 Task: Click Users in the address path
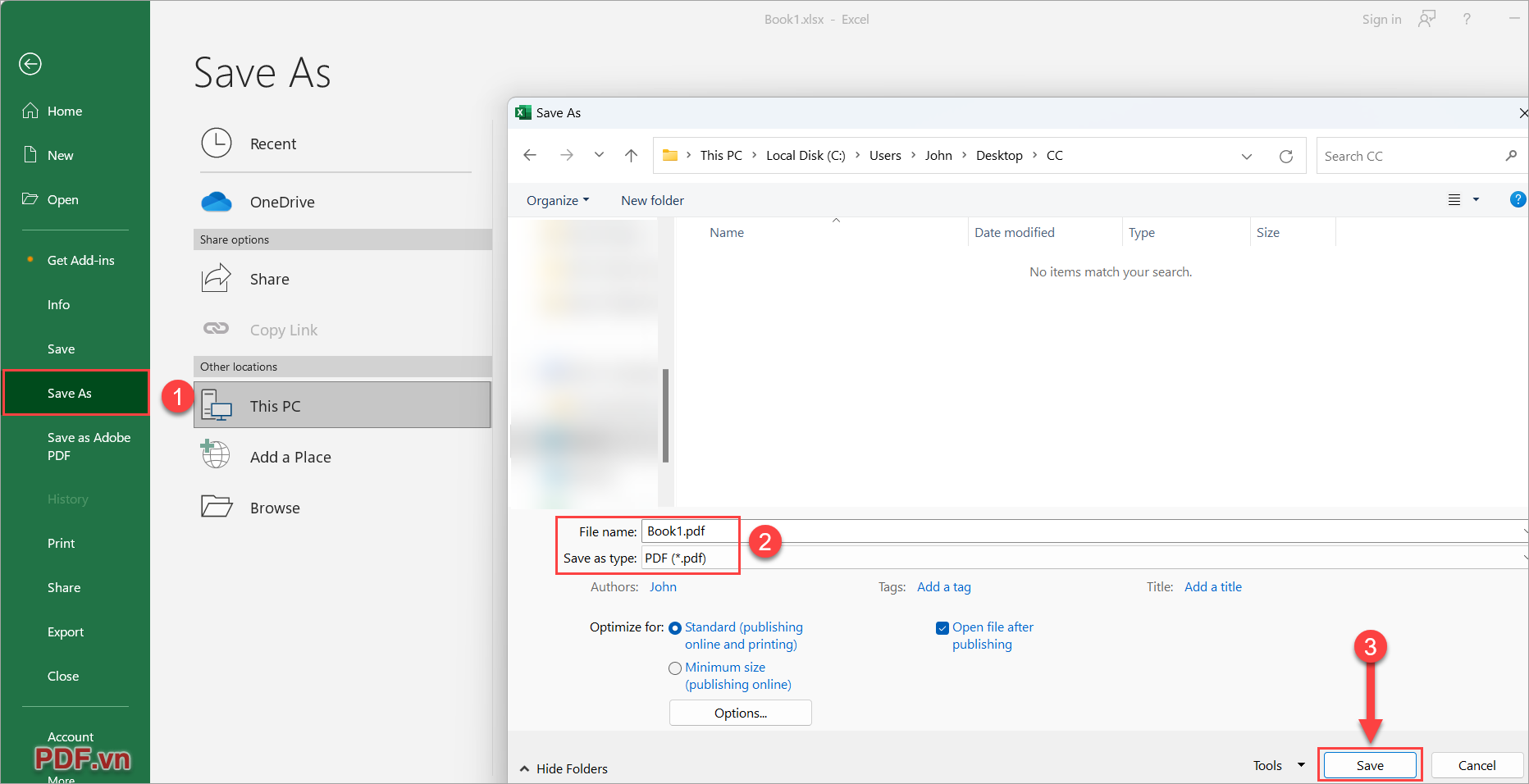click(885, 155)
